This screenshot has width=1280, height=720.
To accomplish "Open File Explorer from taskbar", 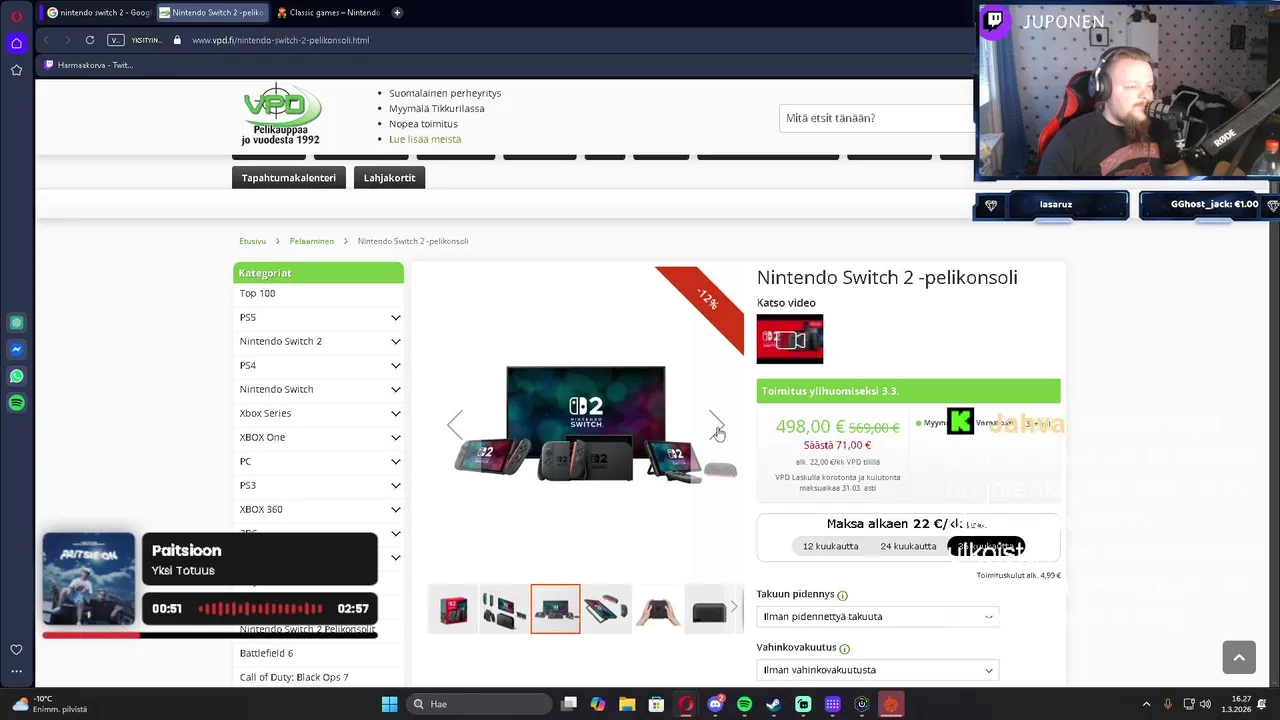I will (x=627, y=704).
